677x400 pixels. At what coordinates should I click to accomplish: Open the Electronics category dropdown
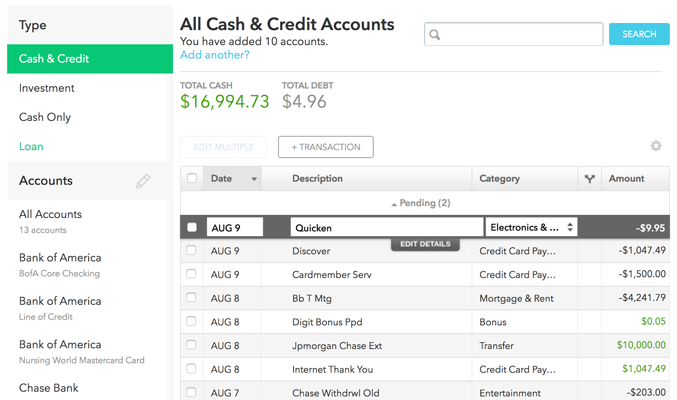tap(530, 227)
